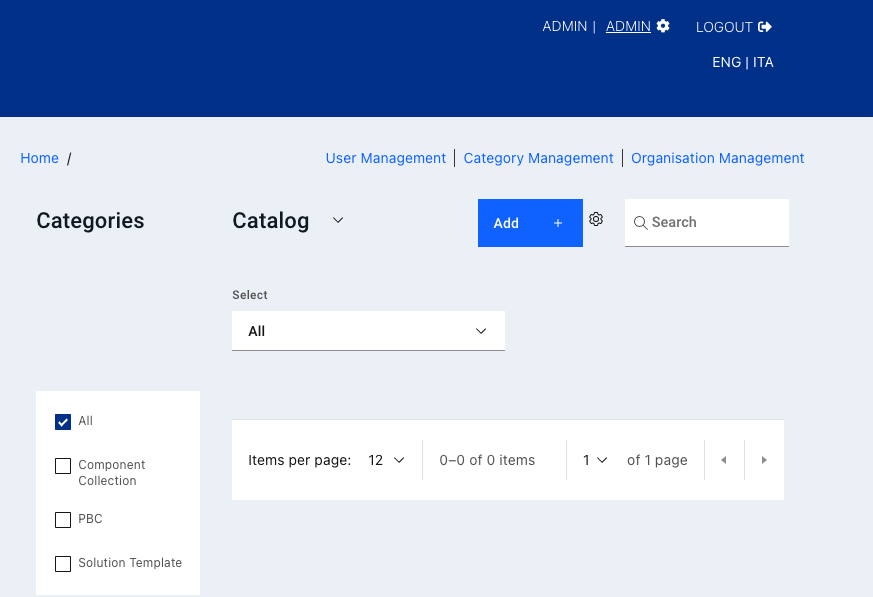Go to previous page using the left caret icon
This screenshot has height=597, width=873.
(723, 459)
